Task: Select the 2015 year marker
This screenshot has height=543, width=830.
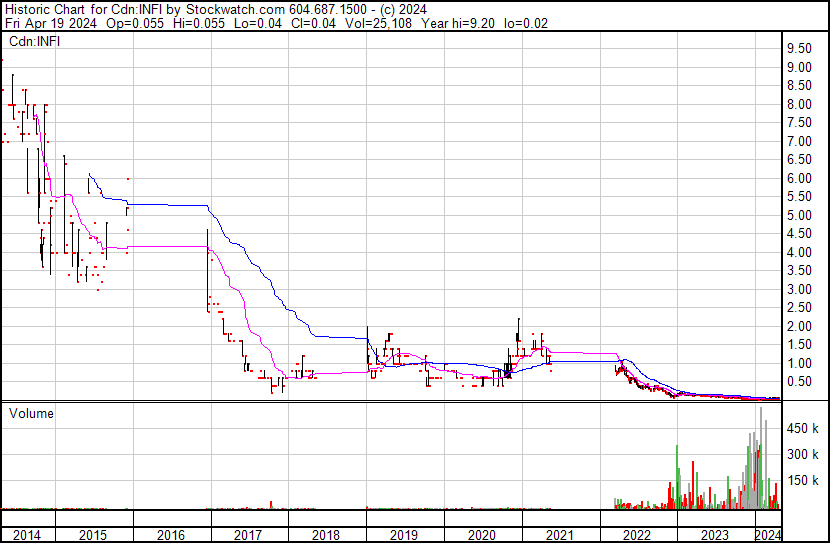Action: pyautogui.click(x=92, y=535)
